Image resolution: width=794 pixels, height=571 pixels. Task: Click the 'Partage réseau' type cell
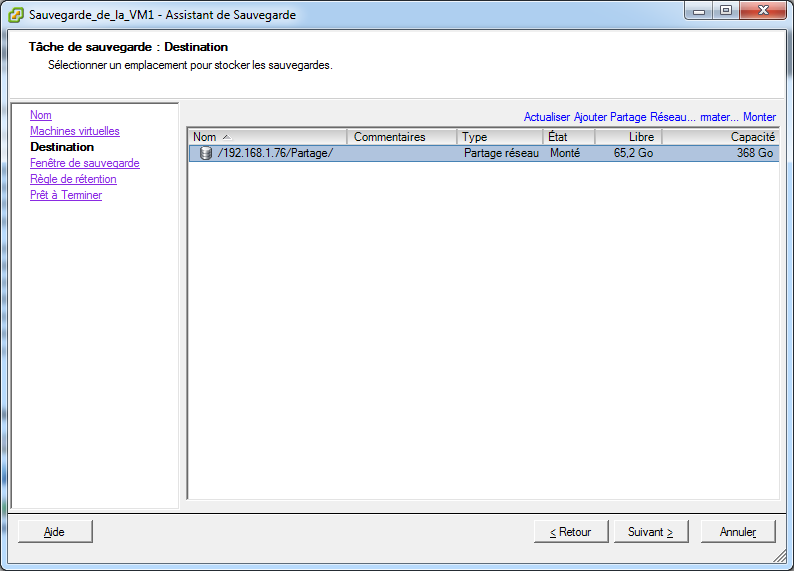[x=501, y=153]
